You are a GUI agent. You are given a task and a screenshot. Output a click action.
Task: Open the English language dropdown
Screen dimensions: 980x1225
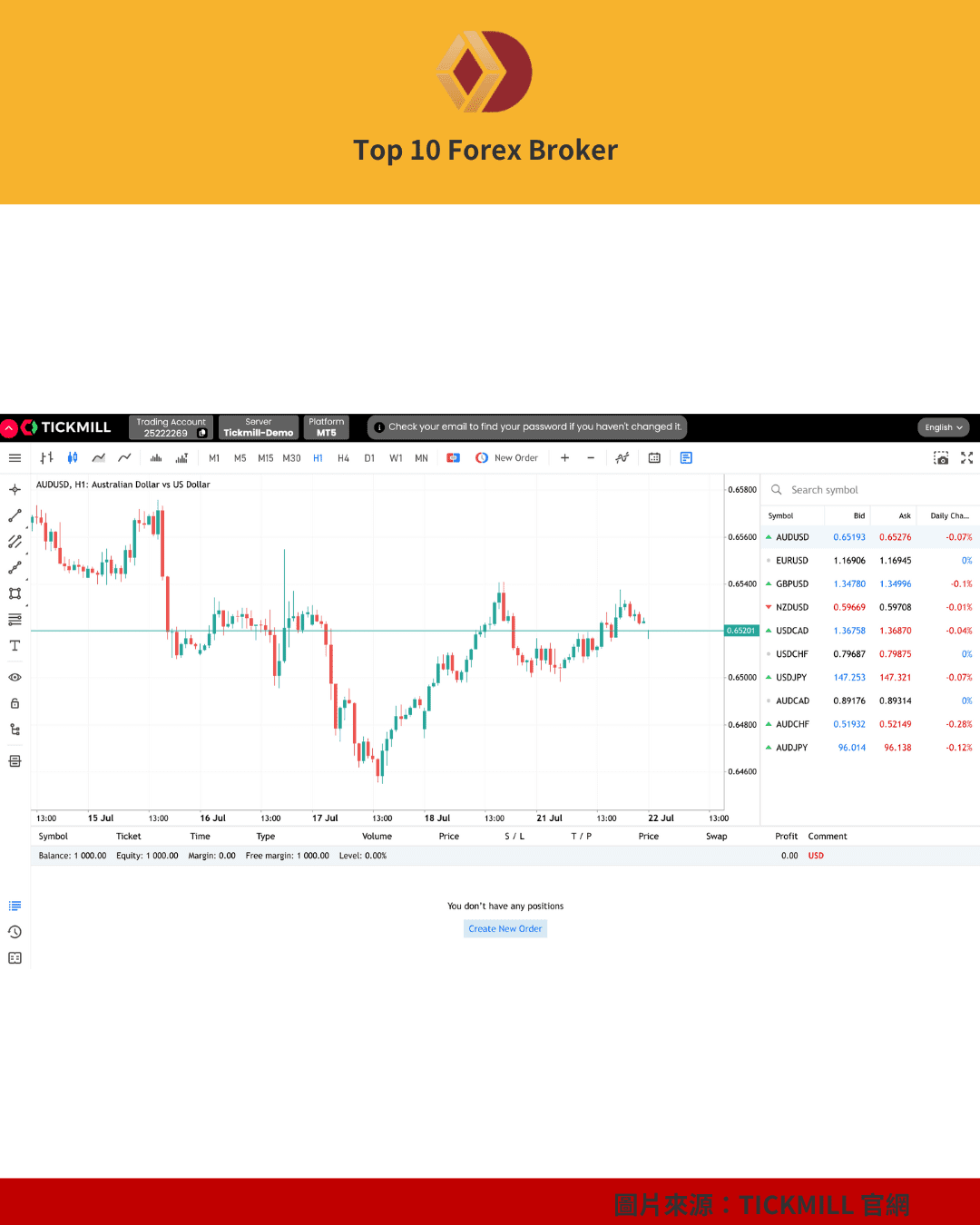pyautogui.click(x=943, y=426)
